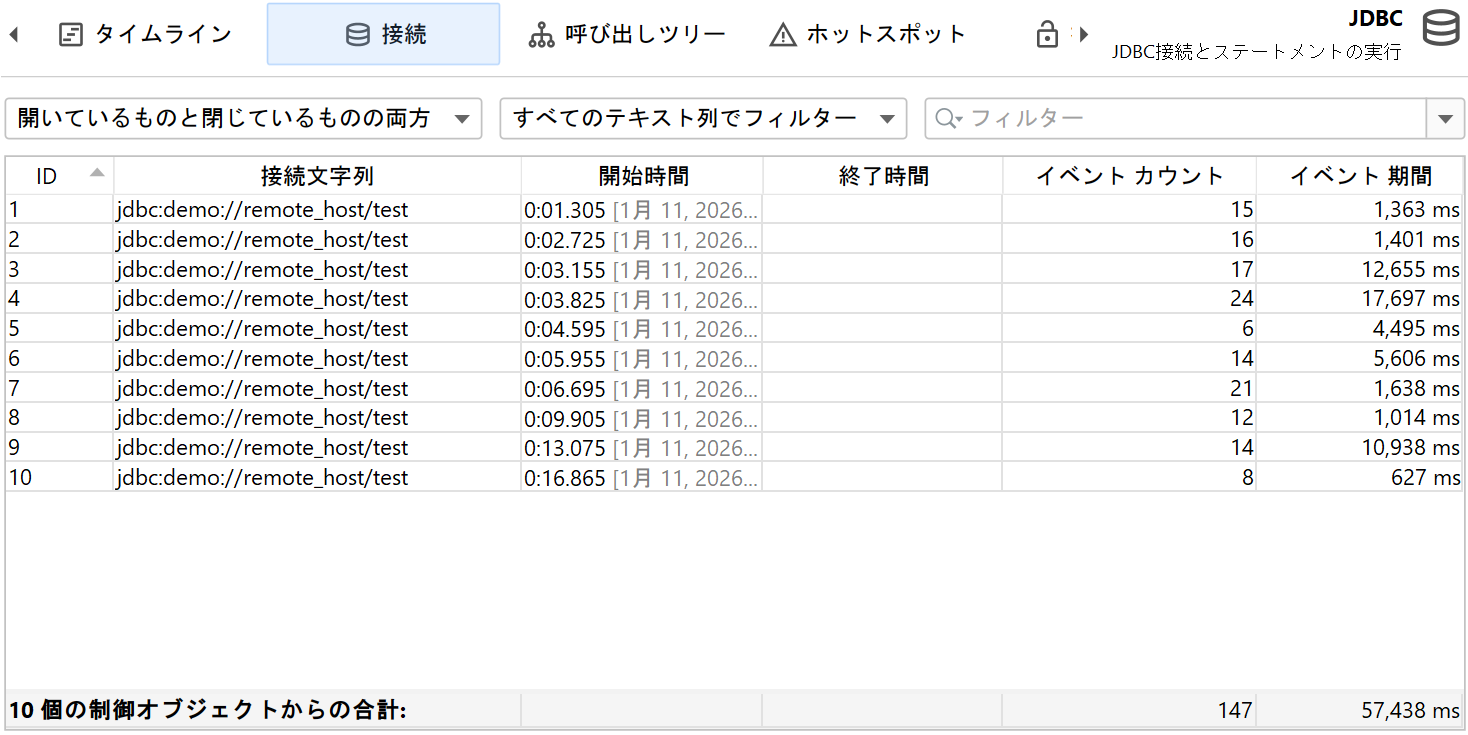Open the 開いているものと閉じているものの両方 dropdown
The height and width of the screenshot is (735, 1468).
point(243,119)
